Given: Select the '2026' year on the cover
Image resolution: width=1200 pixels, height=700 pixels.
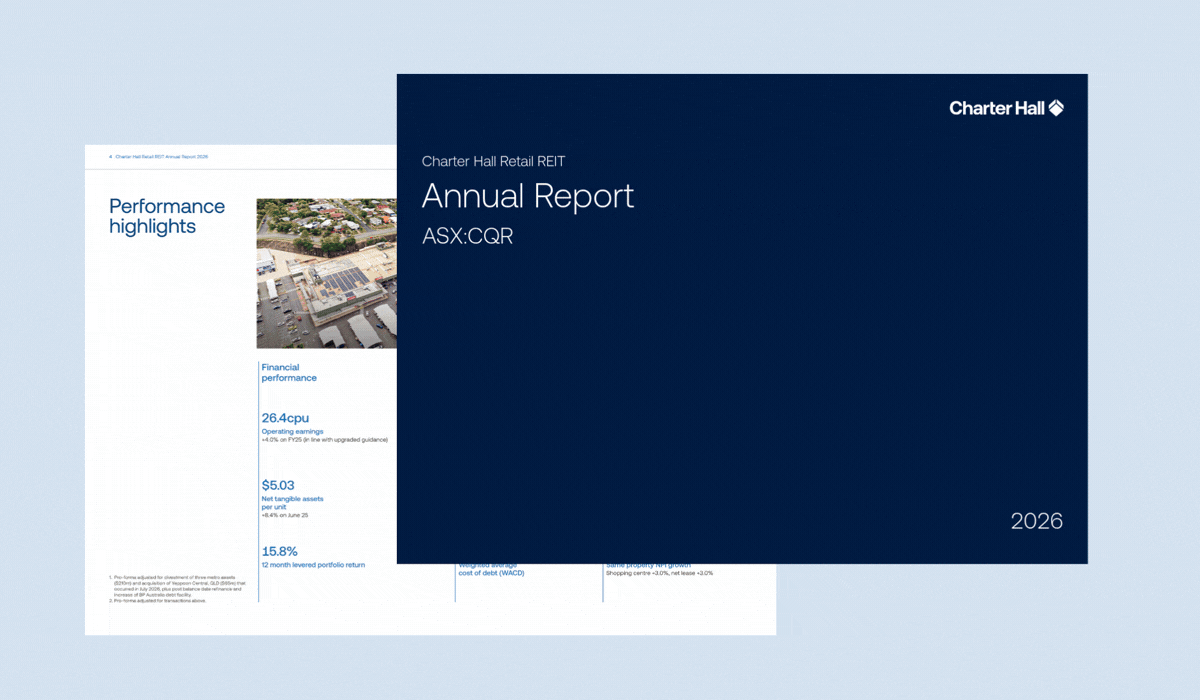Looking at the screenshot, I should [1037, 521].
